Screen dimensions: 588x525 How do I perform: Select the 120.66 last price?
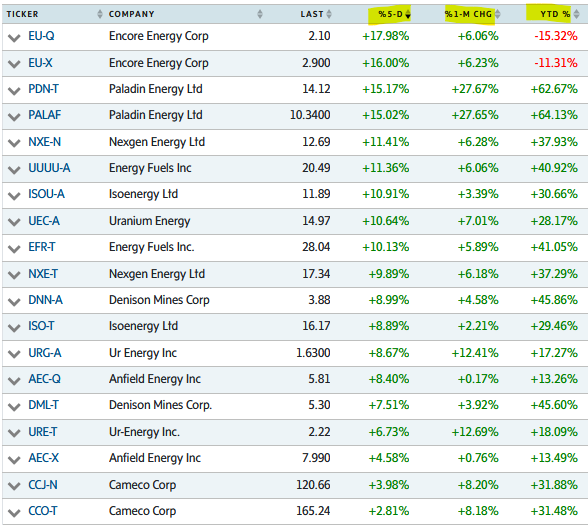(313, 485)
